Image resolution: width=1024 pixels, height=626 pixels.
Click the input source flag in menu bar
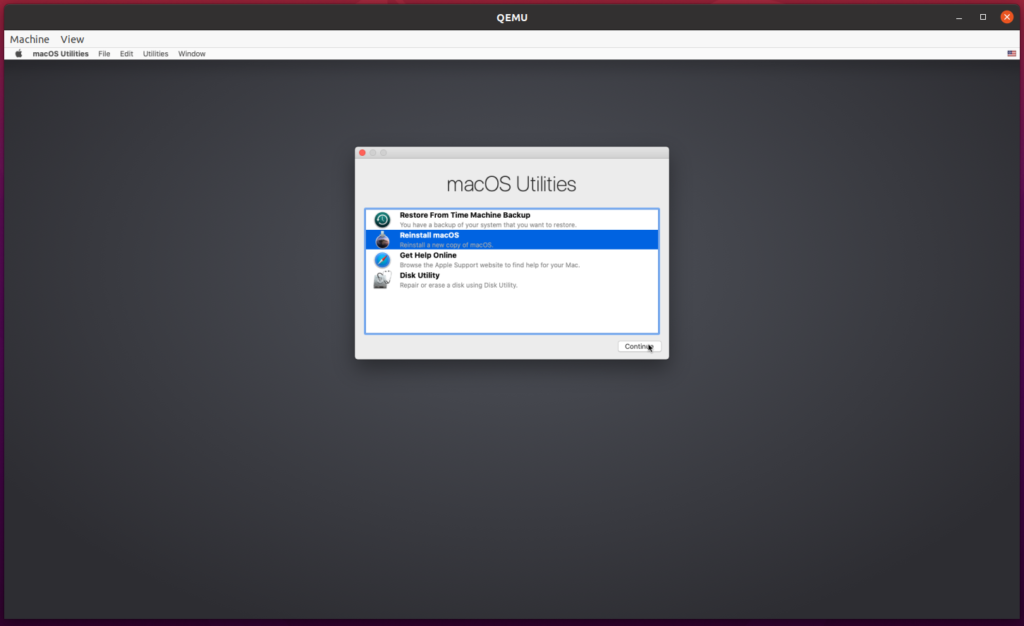tap(1011, 53)
